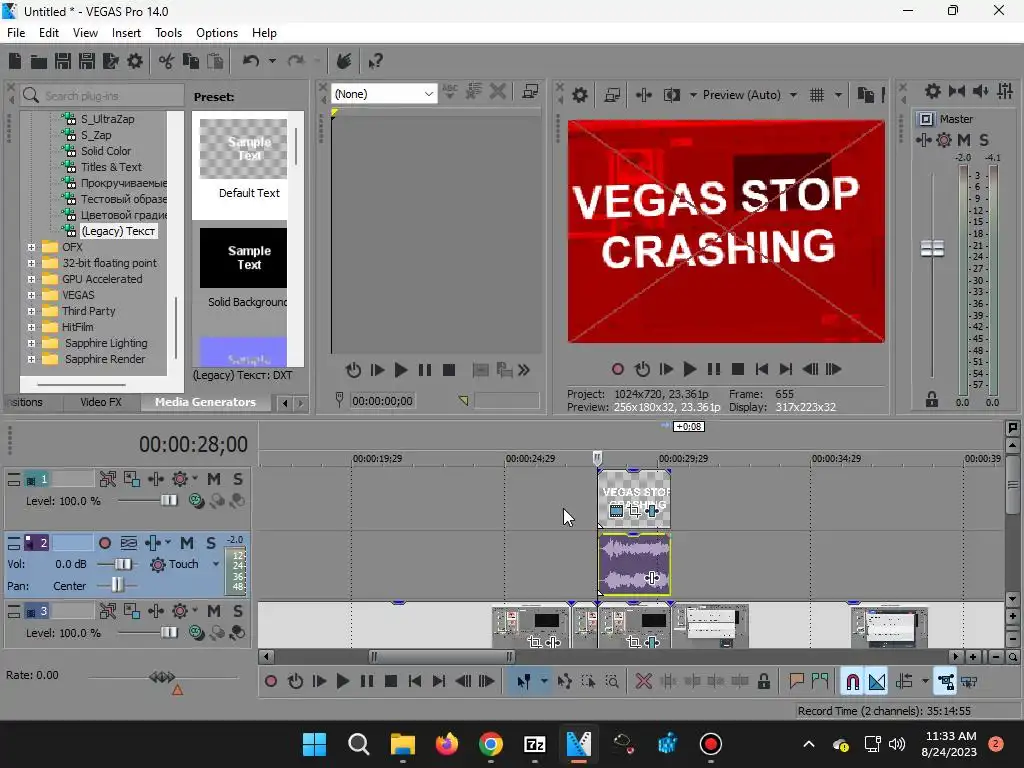Delete selection with the red X icon

tap(644, 682)
